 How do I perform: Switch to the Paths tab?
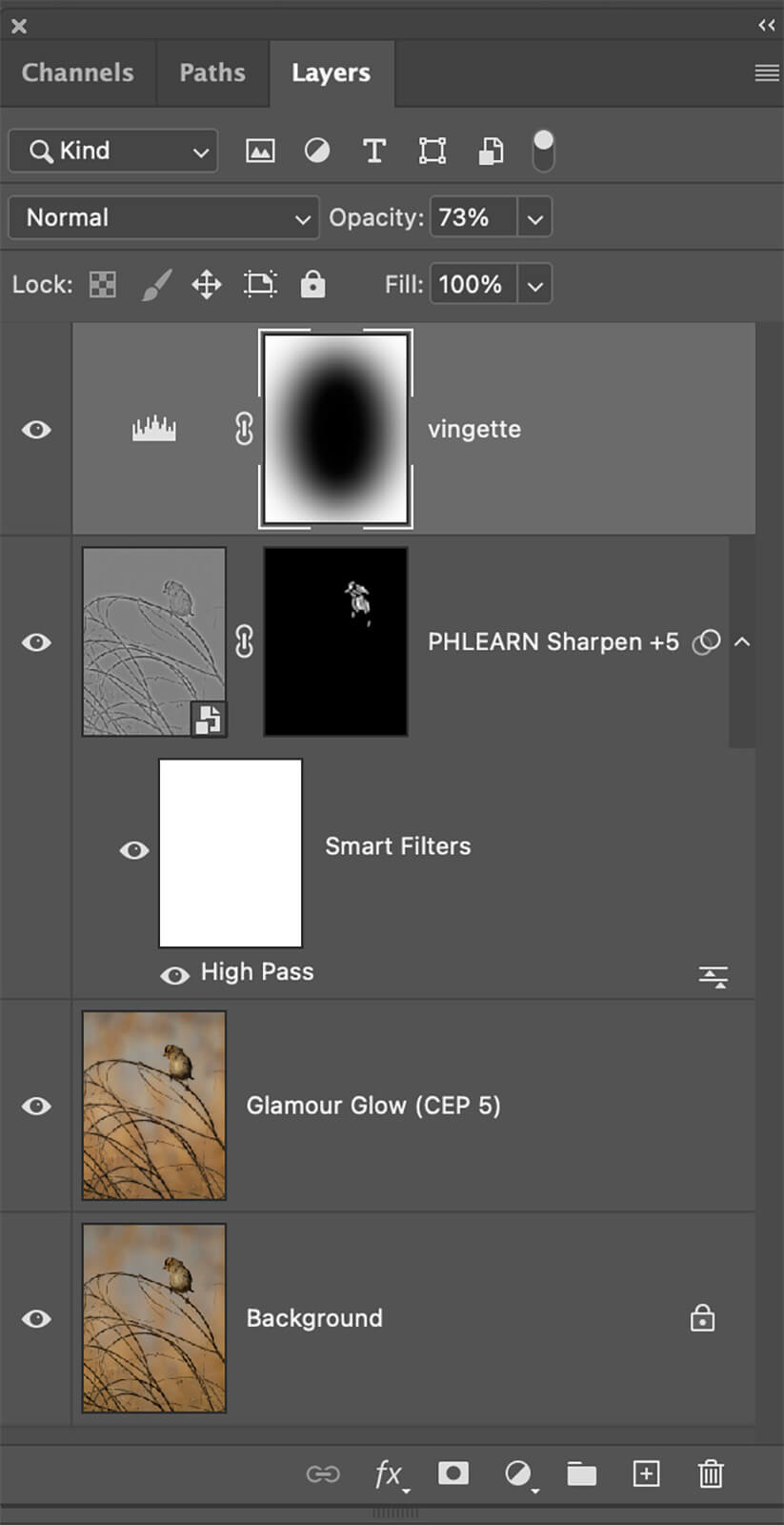212,72
